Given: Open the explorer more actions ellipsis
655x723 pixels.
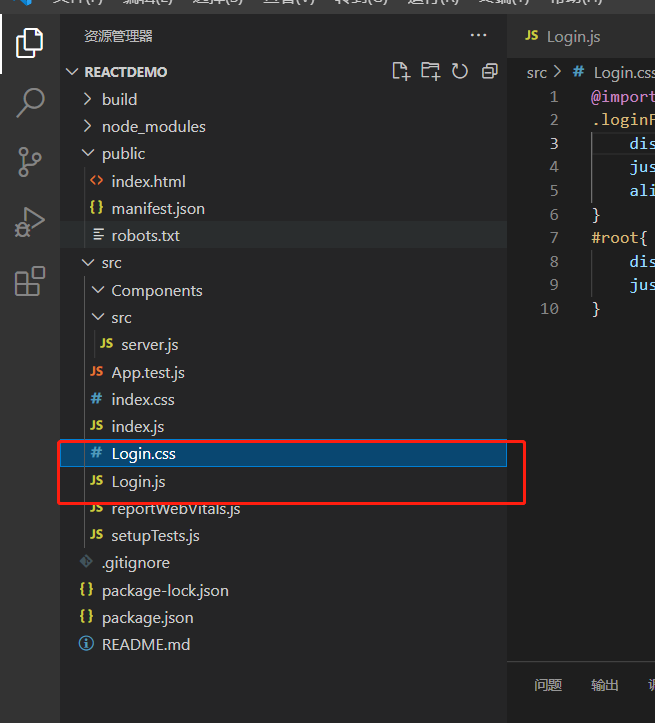Looking at the screenshot, I should [478, 35].
